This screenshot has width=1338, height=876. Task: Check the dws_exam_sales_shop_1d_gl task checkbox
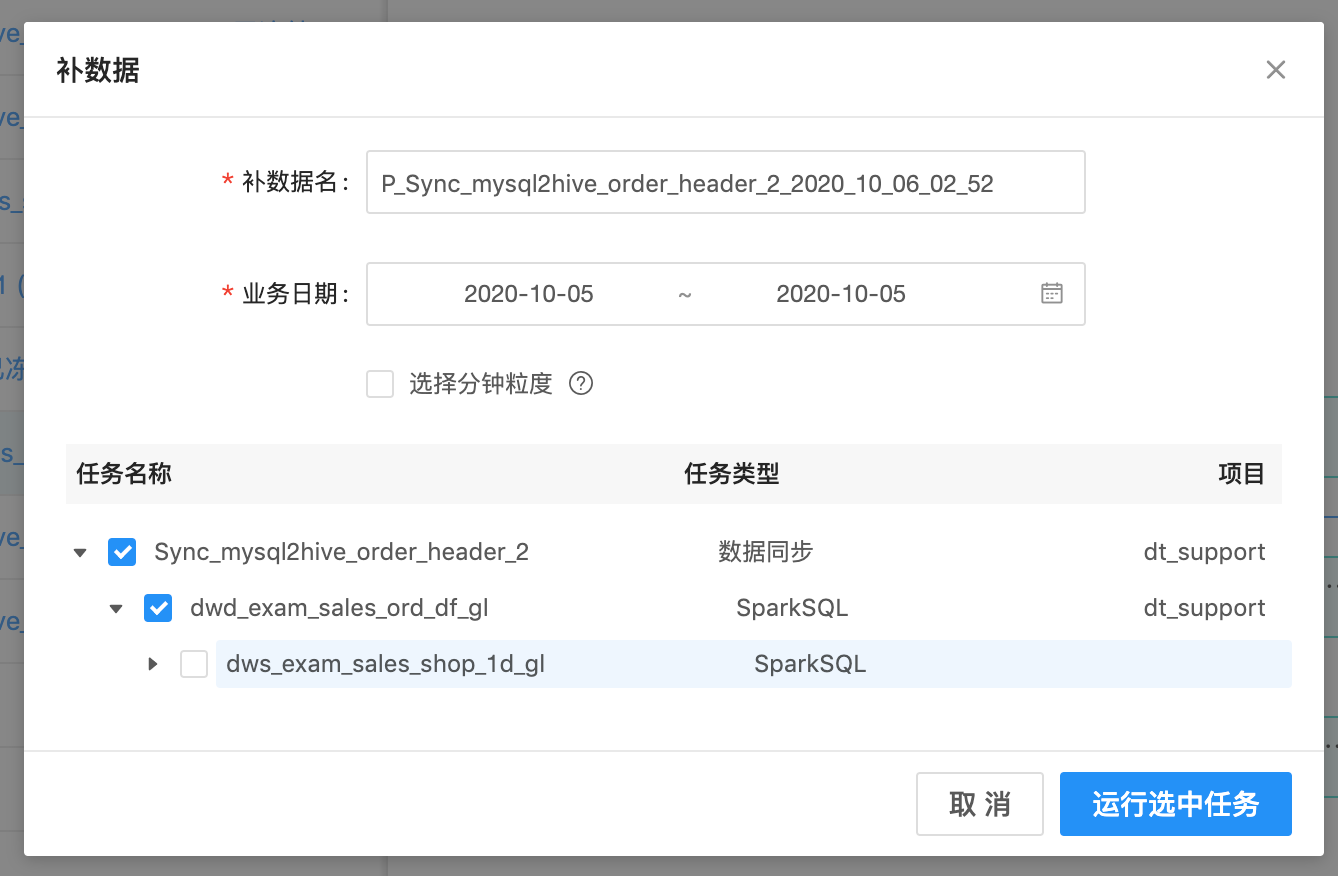[194, 664]
